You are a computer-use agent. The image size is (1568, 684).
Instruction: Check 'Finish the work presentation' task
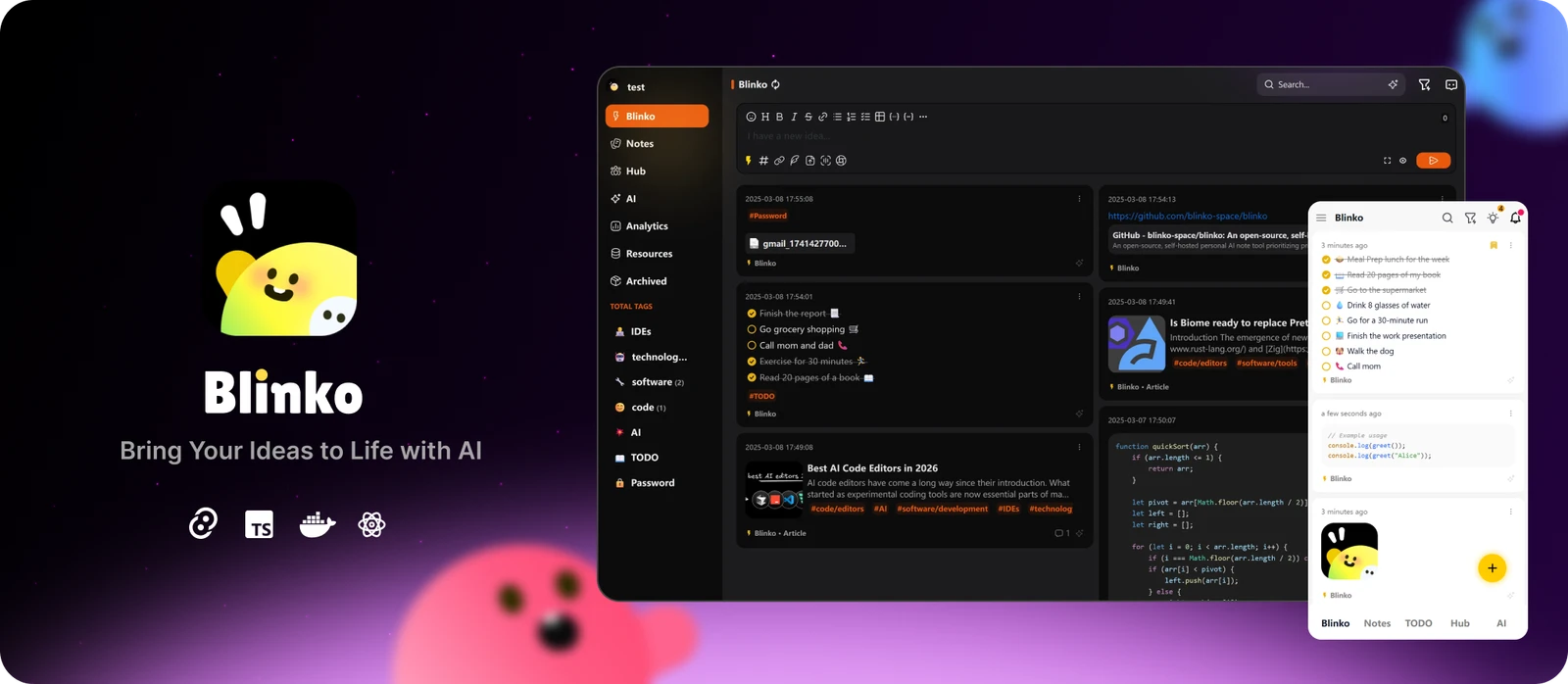pyautogui.click(x=1326, y=336)
